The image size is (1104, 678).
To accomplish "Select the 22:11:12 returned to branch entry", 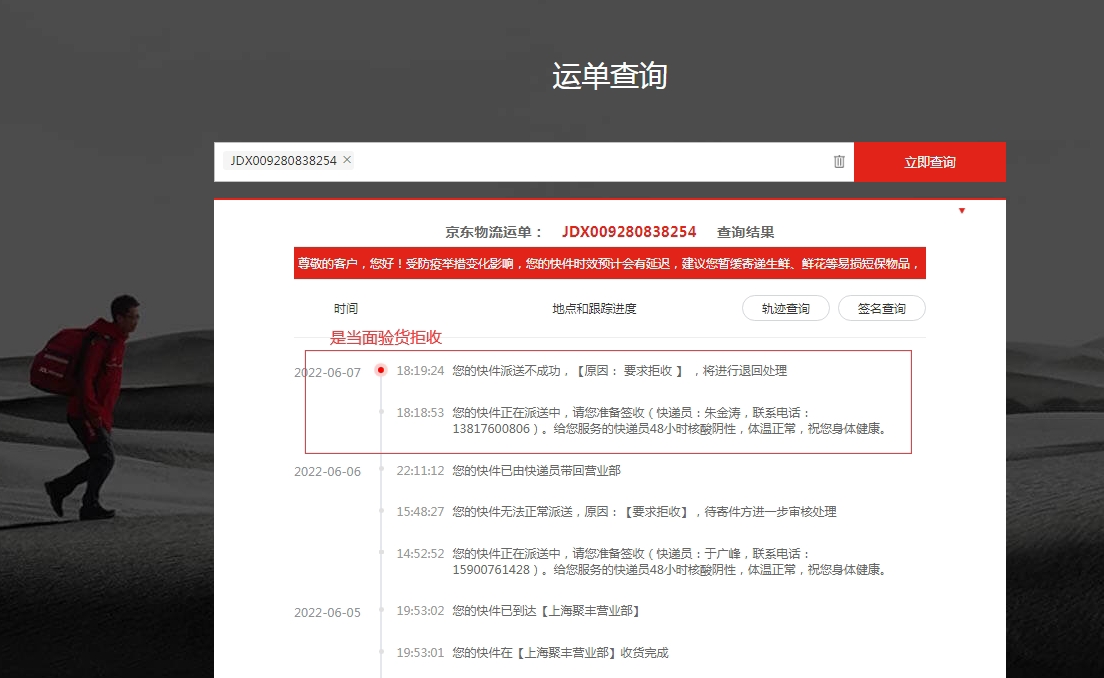I will click(537, 470).
